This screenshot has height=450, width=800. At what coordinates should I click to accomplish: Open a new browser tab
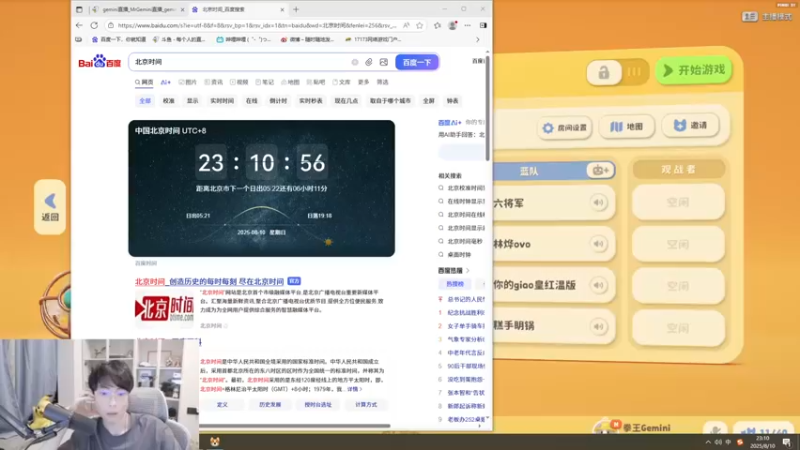tap(296, 9)
